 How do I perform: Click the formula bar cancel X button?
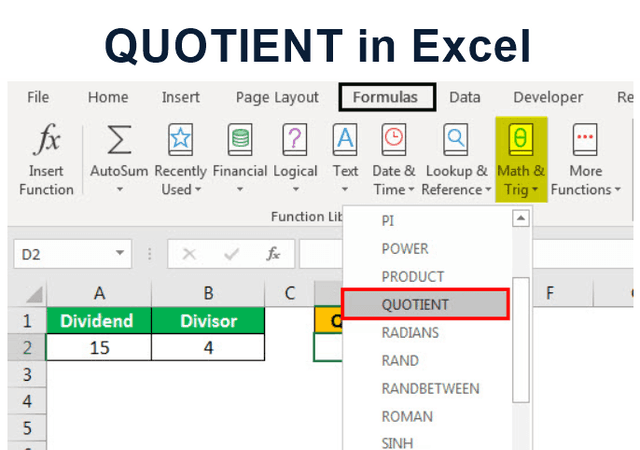pos(190,254)
